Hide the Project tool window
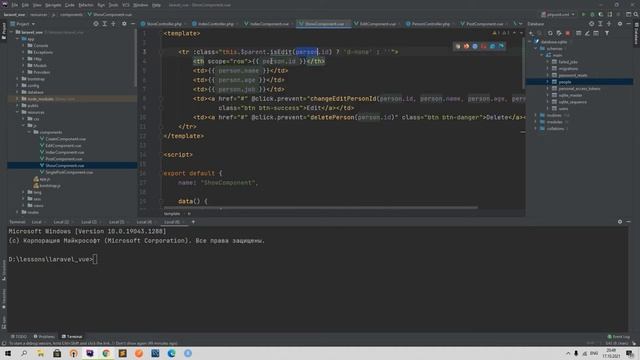640x360 pixels. [133, 24]
